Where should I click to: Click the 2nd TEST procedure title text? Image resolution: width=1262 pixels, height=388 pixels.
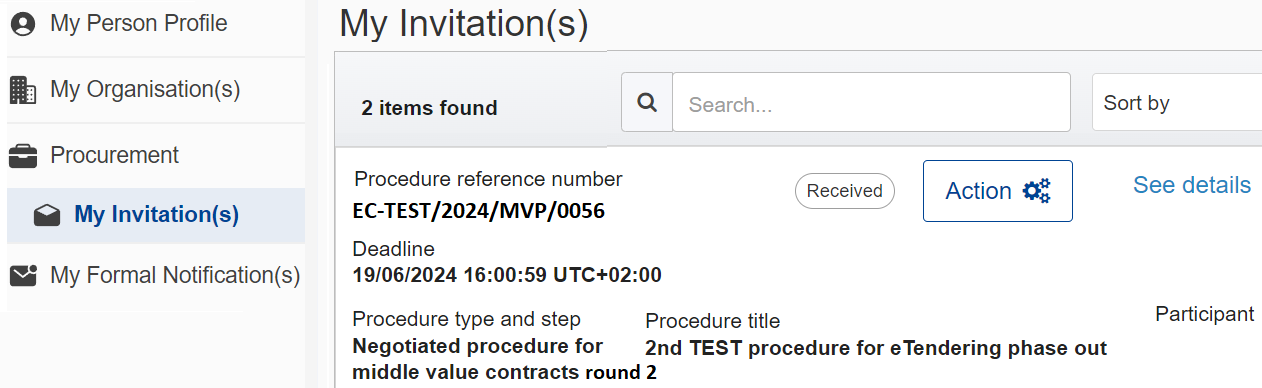tap(876, 348)
